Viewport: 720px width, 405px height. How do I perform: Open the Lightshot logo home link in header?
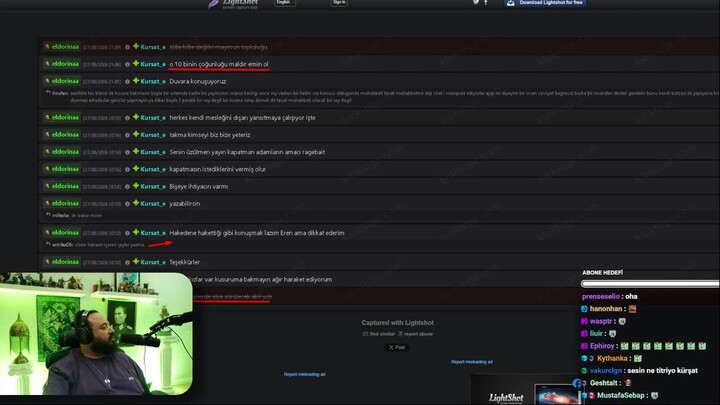coord(233,4)
